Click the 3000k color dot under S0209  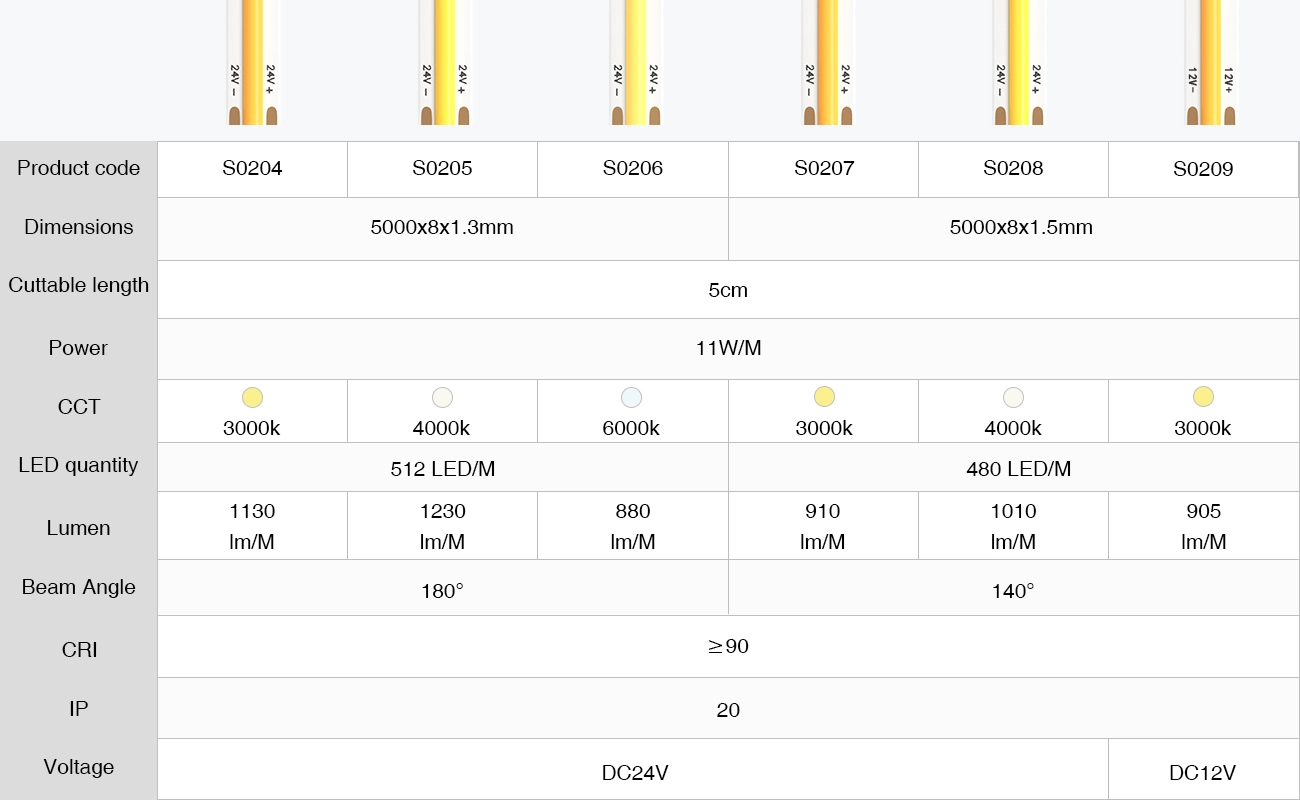tap(1203, 397)
